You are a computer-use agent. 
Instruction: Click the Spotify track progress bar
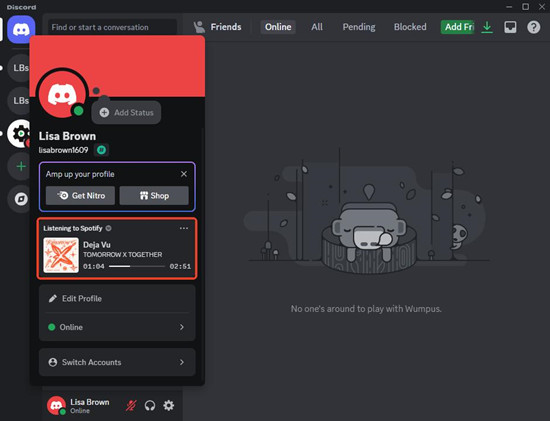[137, 266]
